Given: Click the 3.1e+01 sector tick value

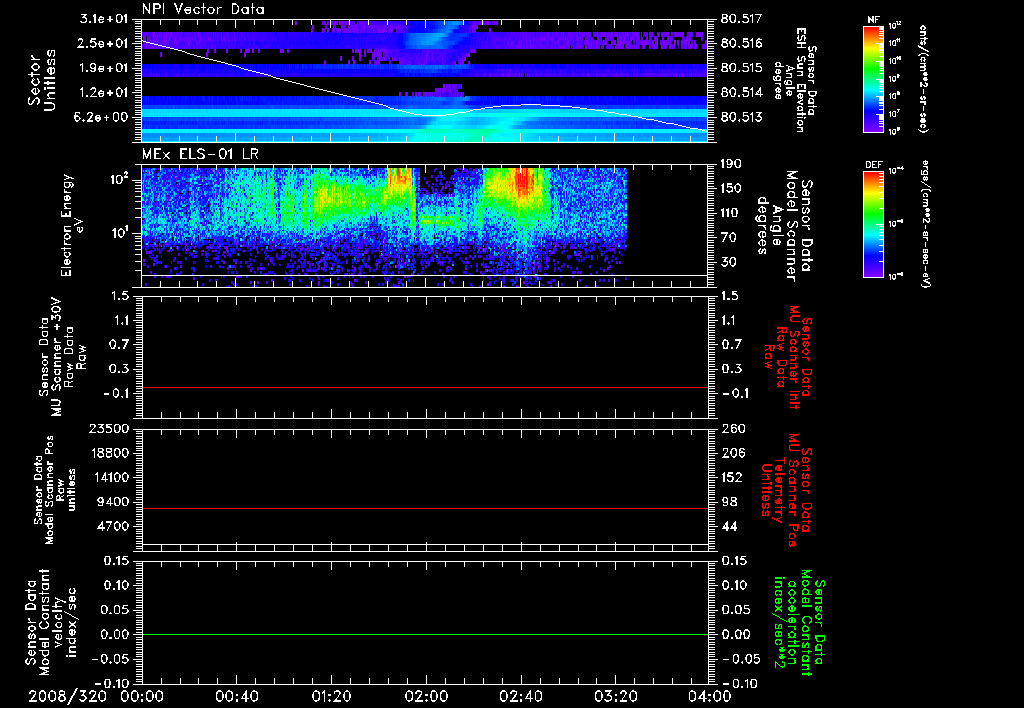Looking at the screenshot, I should pyautogui.click(x=103, y=19).
